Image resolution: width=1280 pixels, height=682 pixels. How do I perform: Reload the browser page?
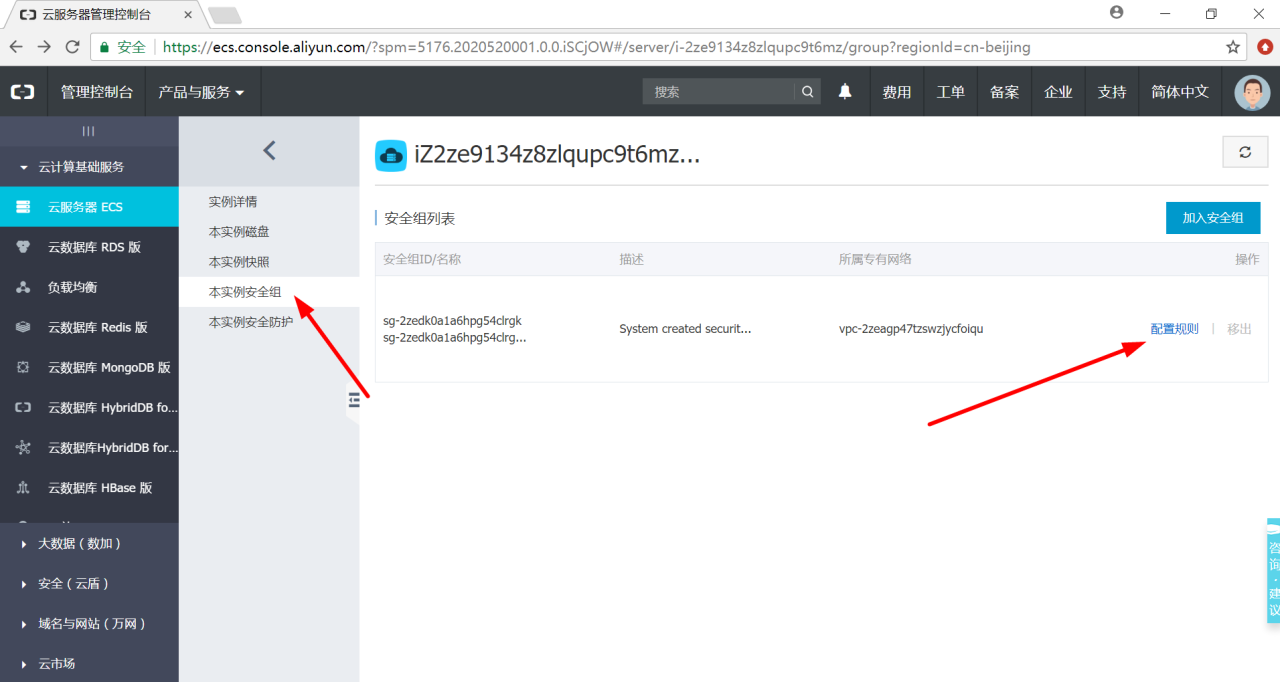72,47
